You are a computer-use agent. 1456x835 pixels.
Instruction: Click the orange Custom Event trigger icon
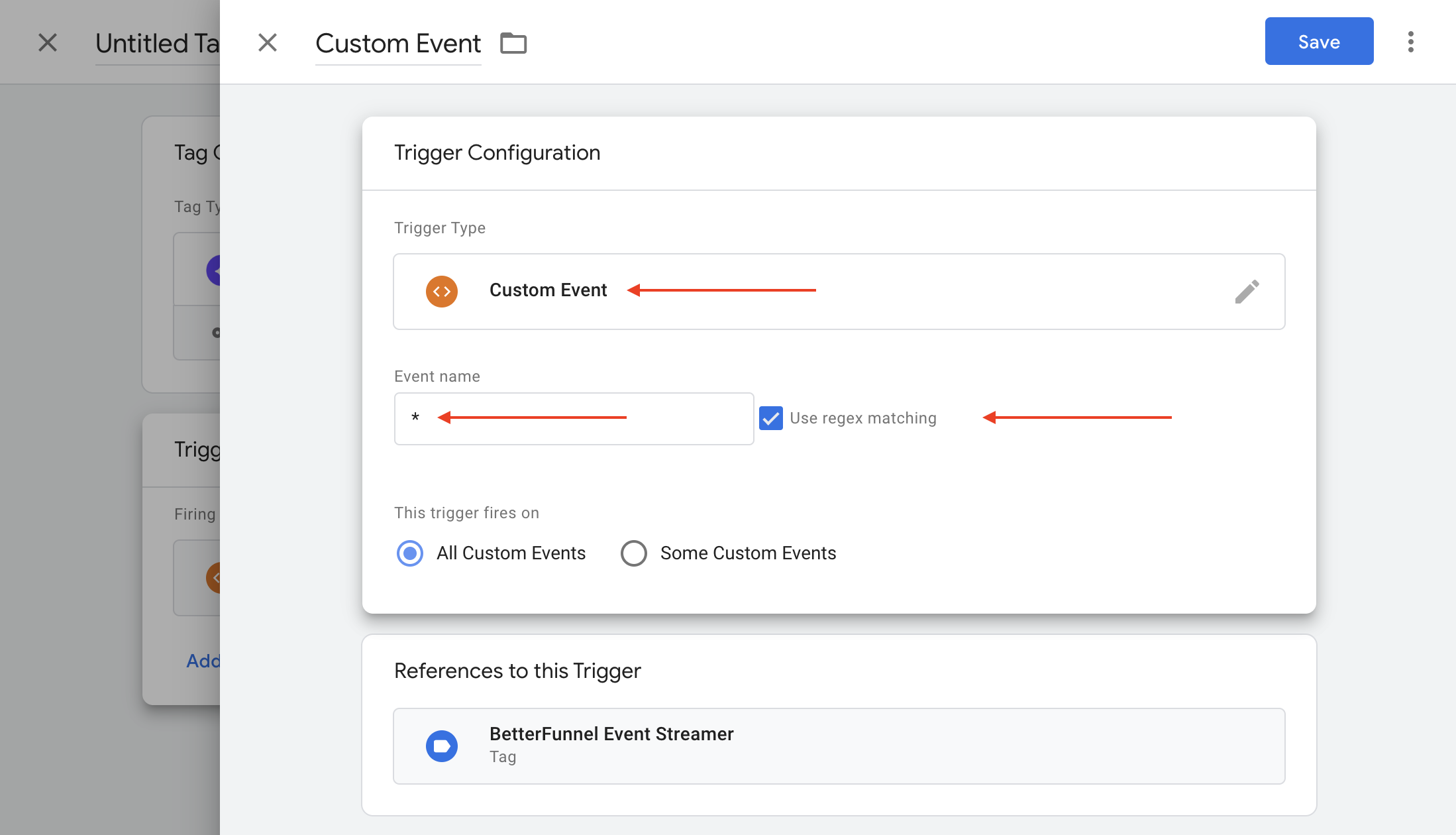442,292
